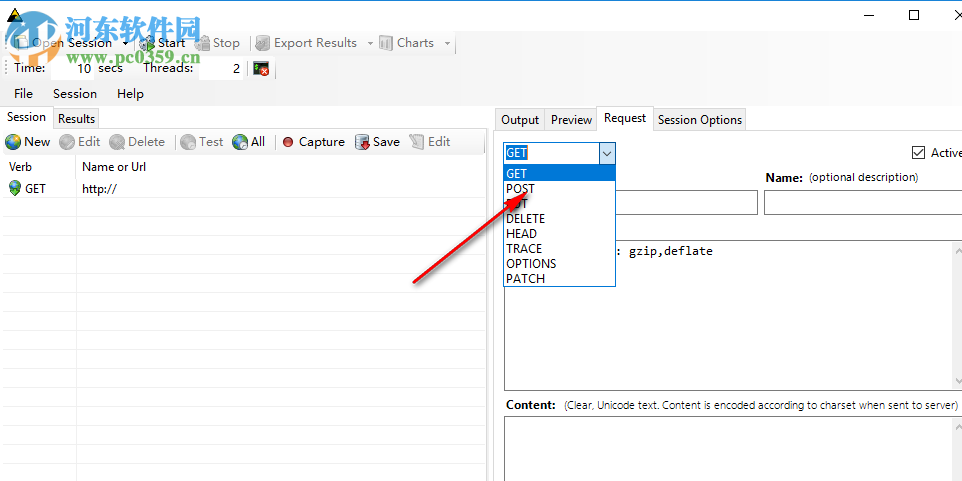The width and height of the screenshot is (962, 481).
Task: Select GET in the verb list
Action: pyautogui.click(x=560, y=174)
